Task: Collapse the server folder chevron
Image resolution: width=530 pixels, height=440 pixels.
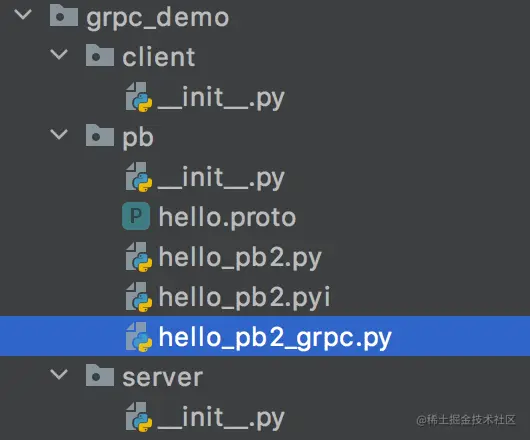Action: (x=59, y=374)
